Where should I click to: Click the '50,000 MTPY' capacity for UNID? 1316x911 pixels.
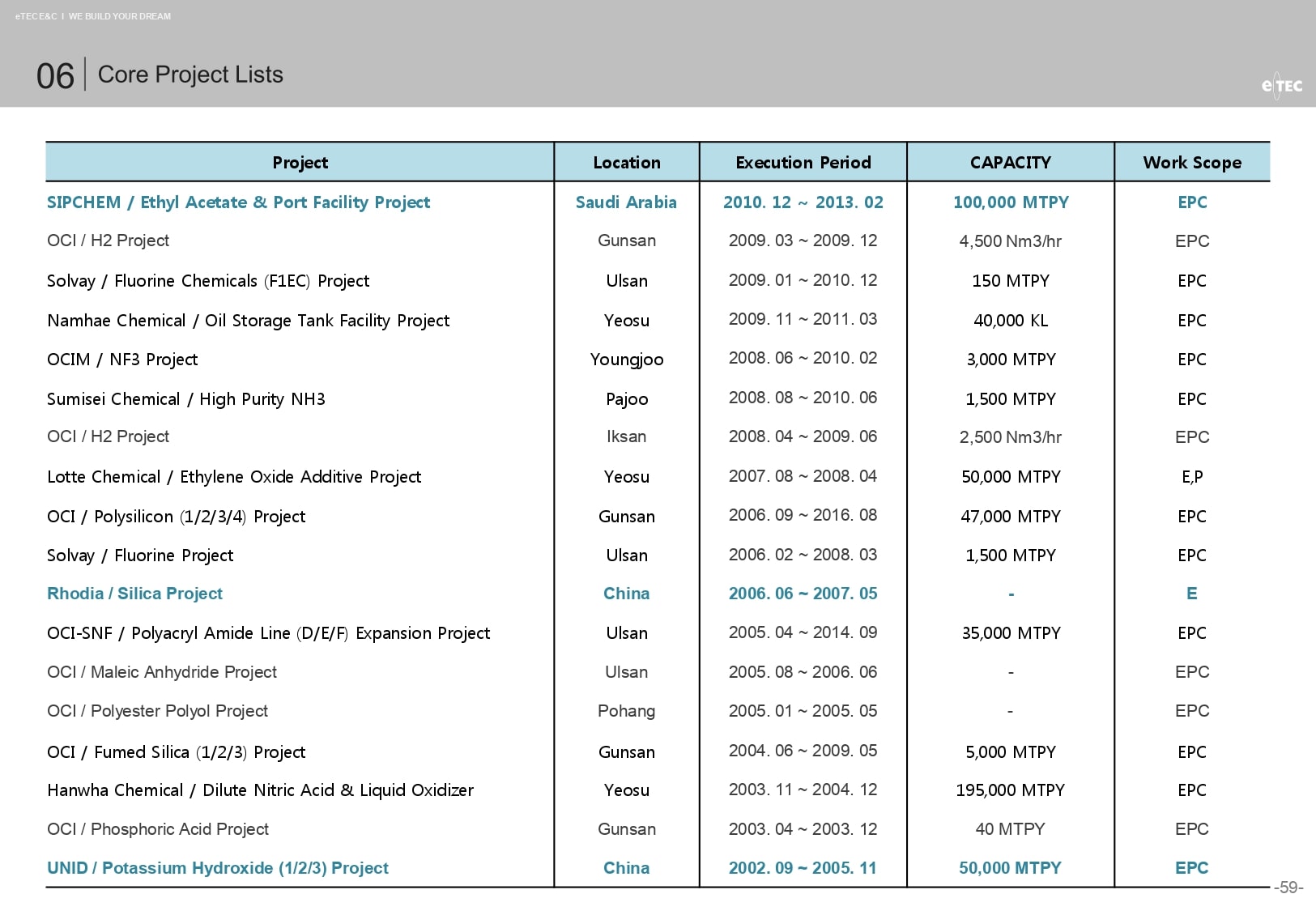(x=1011, y=868)
